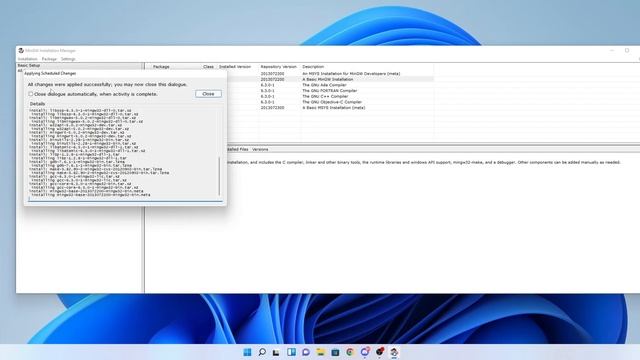Viewport: 640px width, 360px height.
Task: Open the Settings menu
Action: point(68,59)
